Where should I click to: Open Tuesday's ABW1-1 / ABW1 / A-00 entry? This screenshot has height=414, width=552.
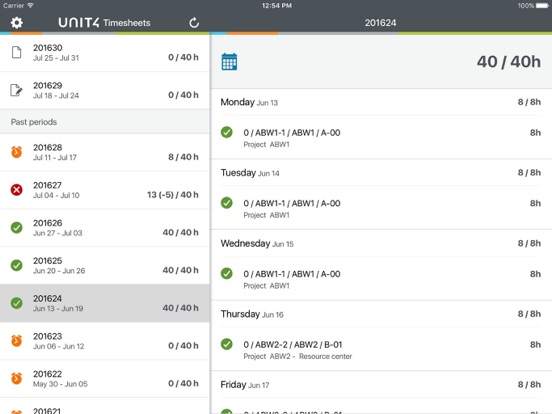[x=381, y=208]
